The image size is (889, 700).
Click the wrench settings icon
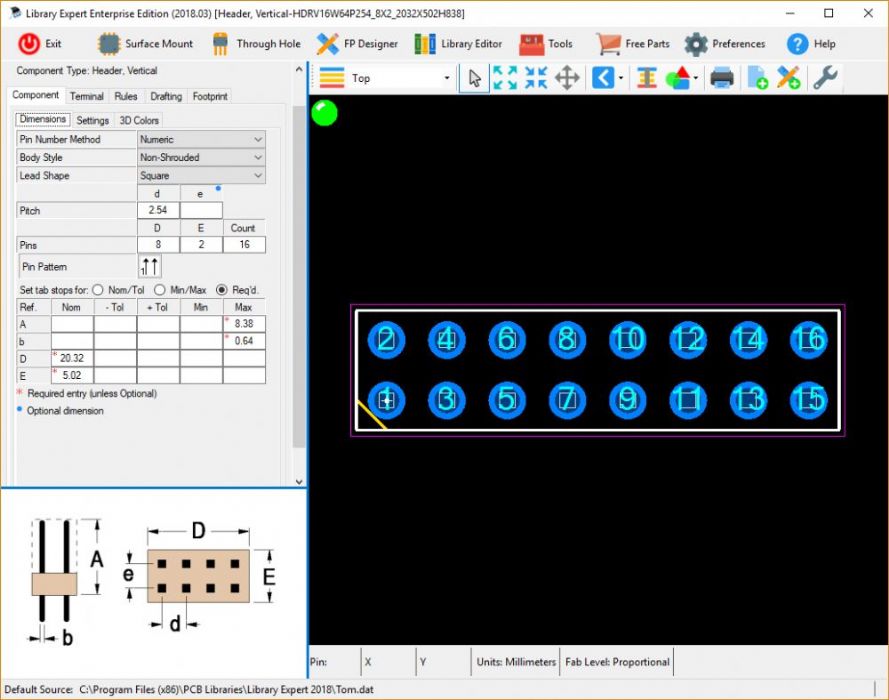point(825,78)
